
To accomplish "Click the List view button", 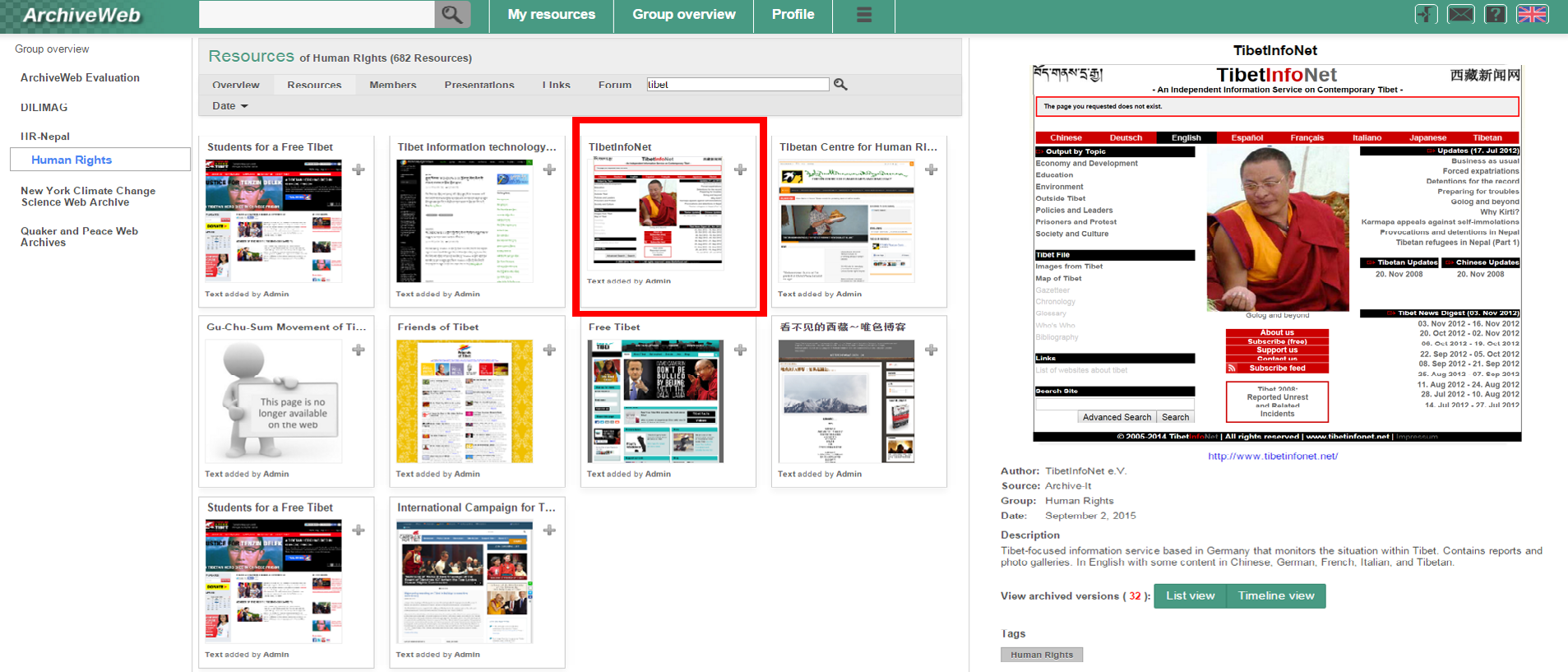I will pyautogui.click(x=1190, y=596).
